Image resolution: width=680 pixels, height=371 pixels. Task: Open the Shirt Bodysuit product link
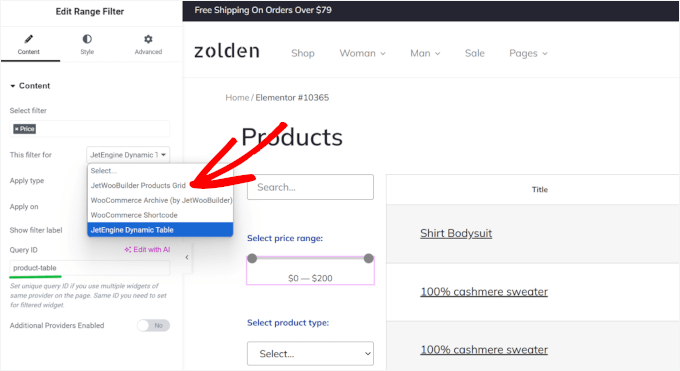[456, 233]
